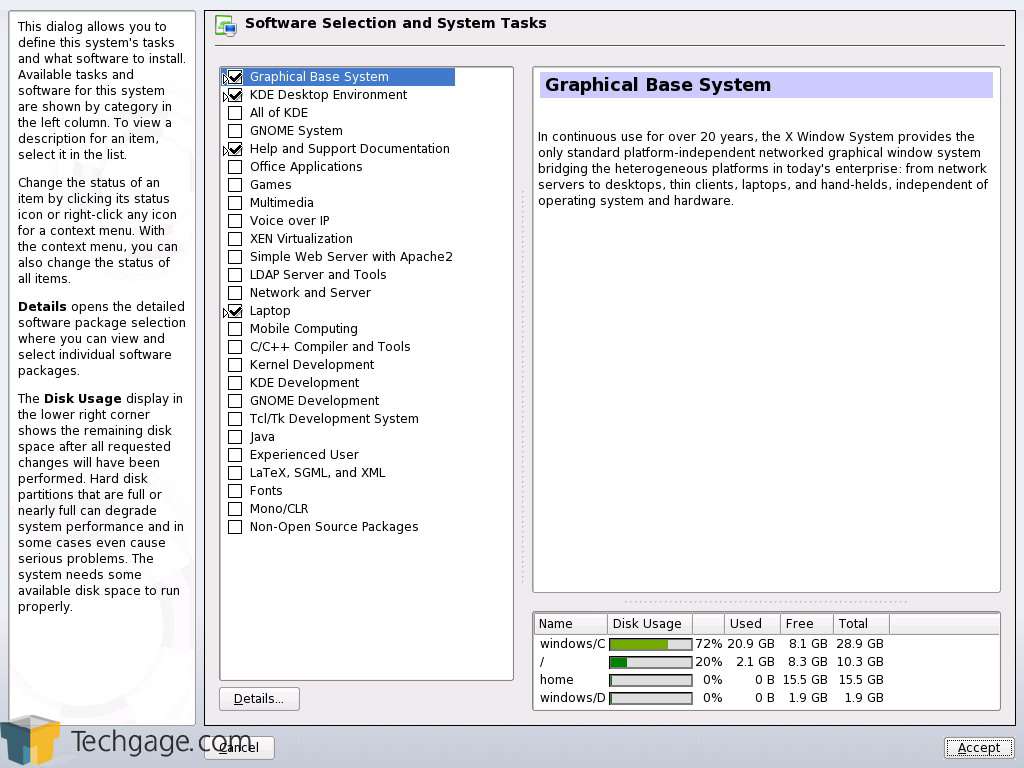Click the Cancel button
The image size is (1024, 768).
pos(240,748)
